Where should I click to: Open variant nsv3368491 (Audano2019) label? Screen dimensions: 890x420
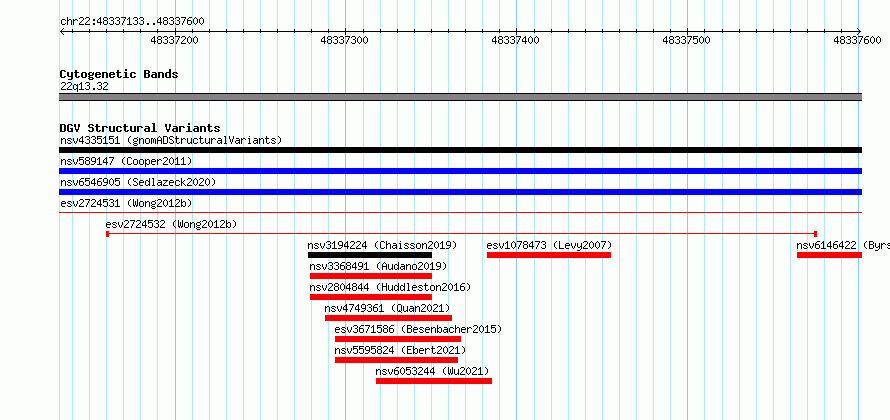click(x=378, y=266)
